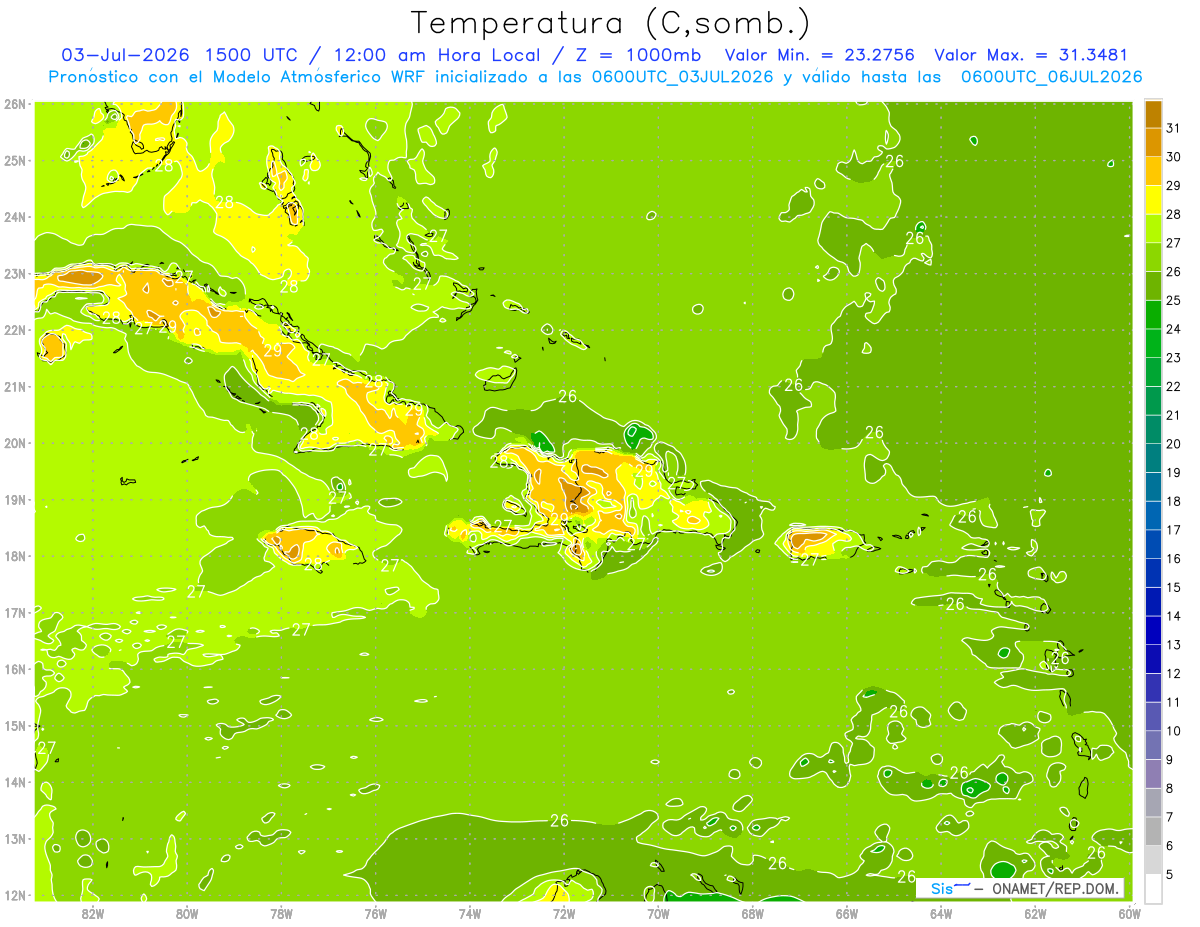Image resolution: width=1200 pixels, height=927 pixels.
Task: Click the longitude axis label 72W
Action: point(564,913)
